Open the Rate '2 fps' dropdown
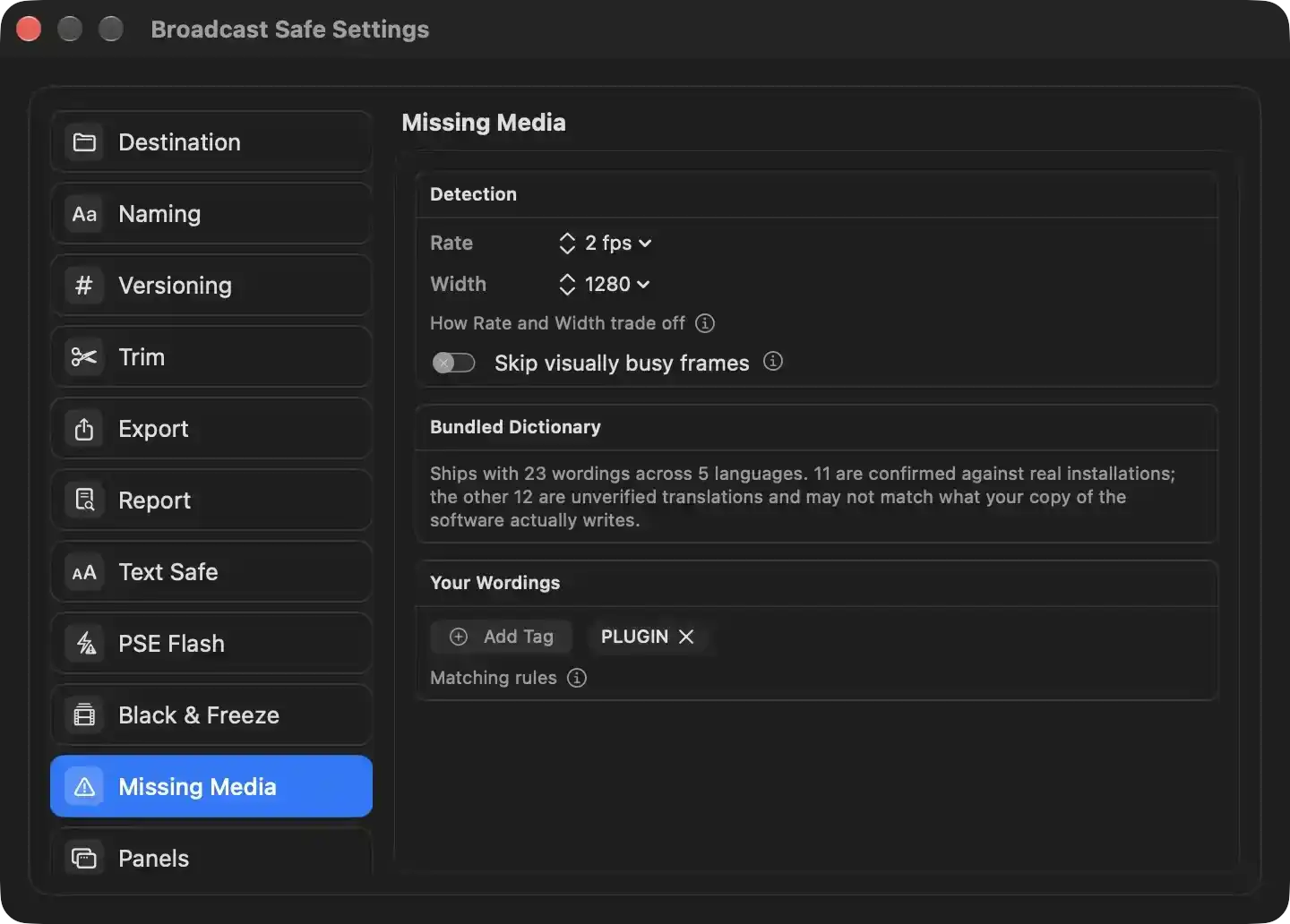 point(618,243)
